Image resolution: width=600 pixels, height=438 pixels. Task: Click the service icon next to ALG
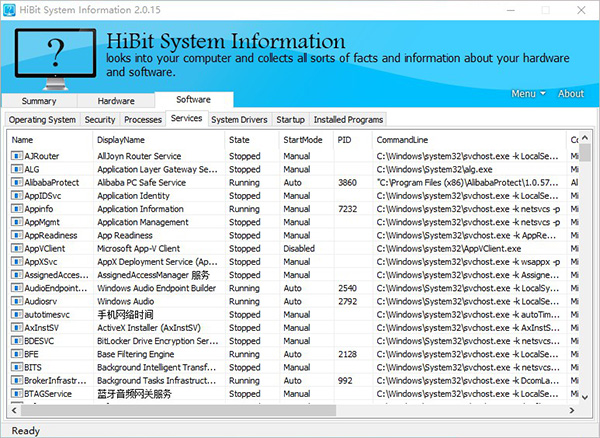click(17, 169)
